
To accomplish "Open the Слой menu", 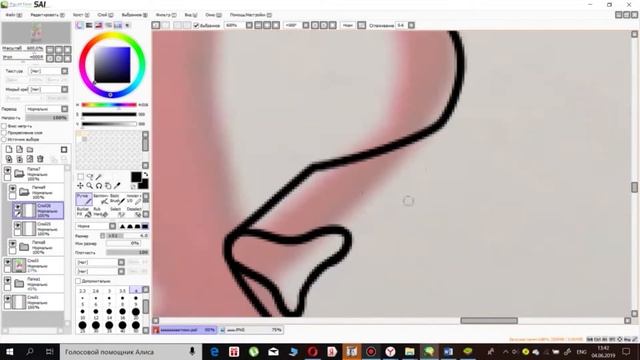I will [105, 15].
